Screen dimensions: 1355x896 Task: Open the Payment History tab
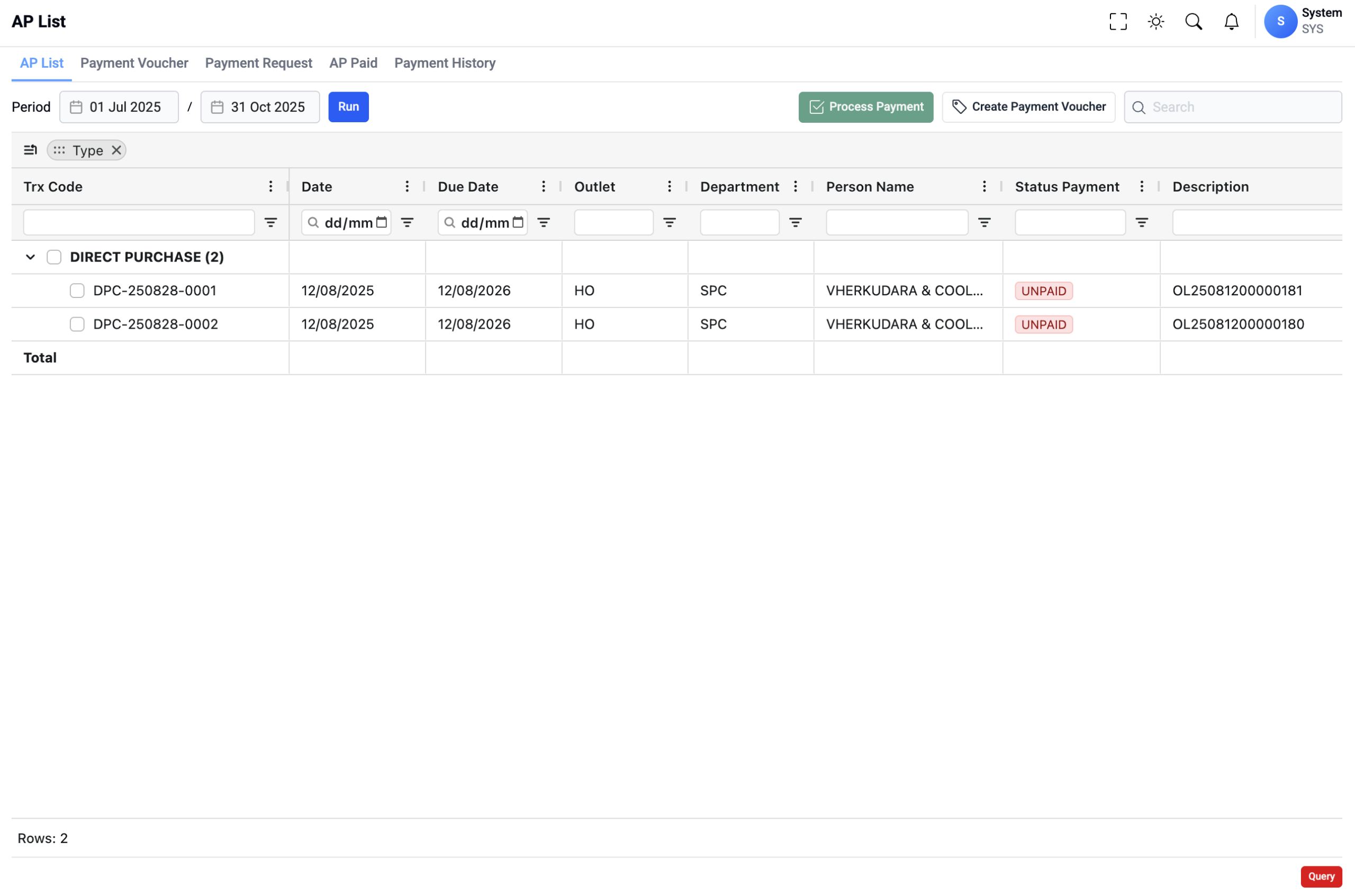pos(445,63)
